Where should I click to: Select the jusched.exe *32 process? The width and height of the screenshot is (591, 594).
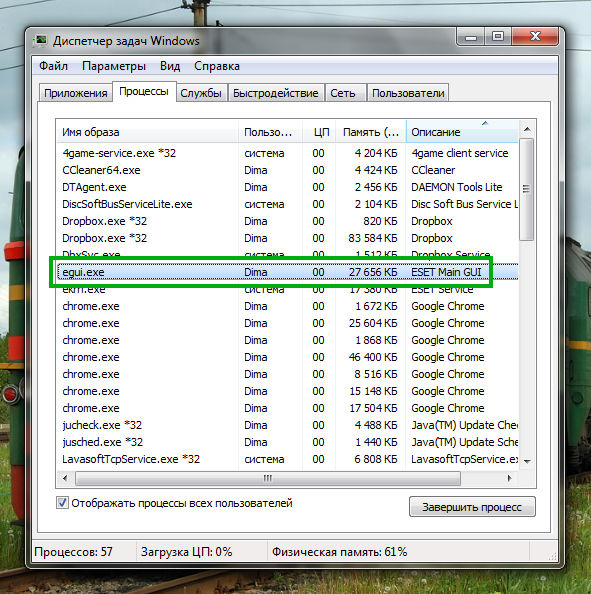287,442
